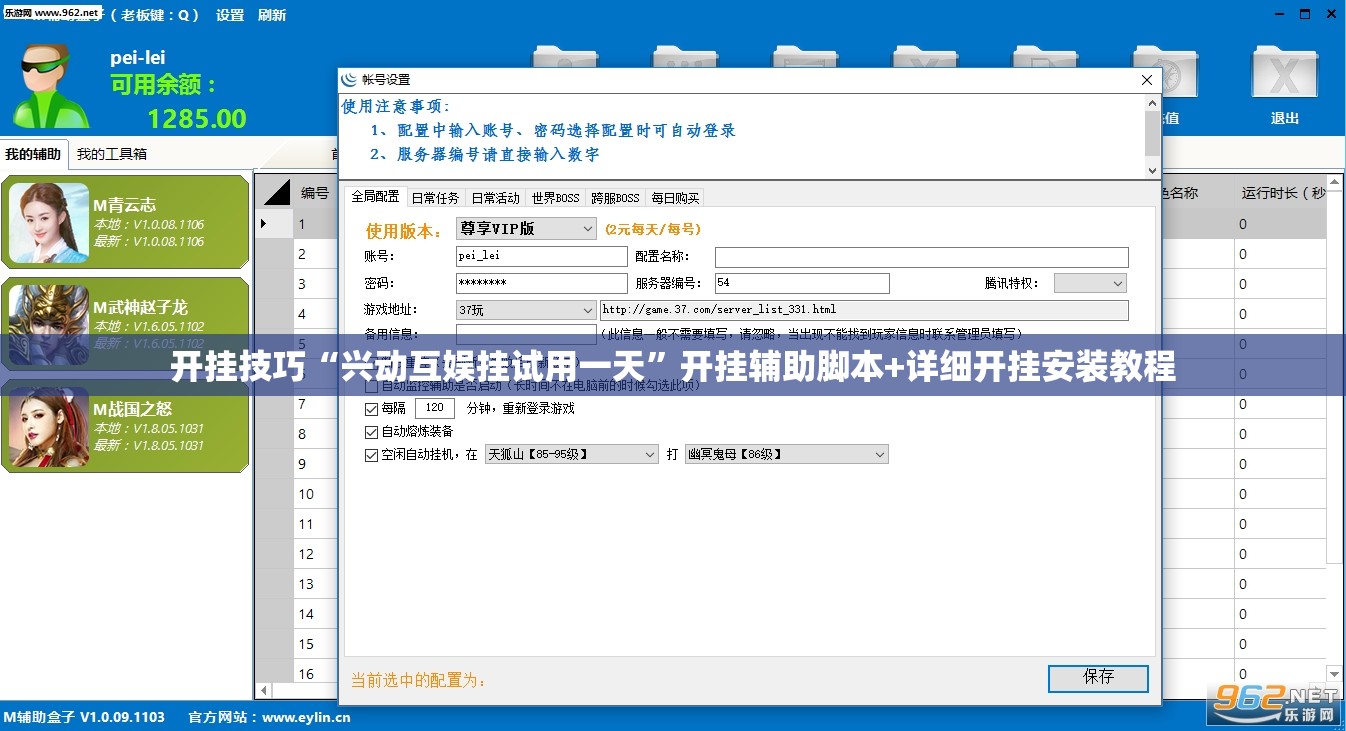
Task: Select the 我的工具箱 tab
Action: coord(112,154)
